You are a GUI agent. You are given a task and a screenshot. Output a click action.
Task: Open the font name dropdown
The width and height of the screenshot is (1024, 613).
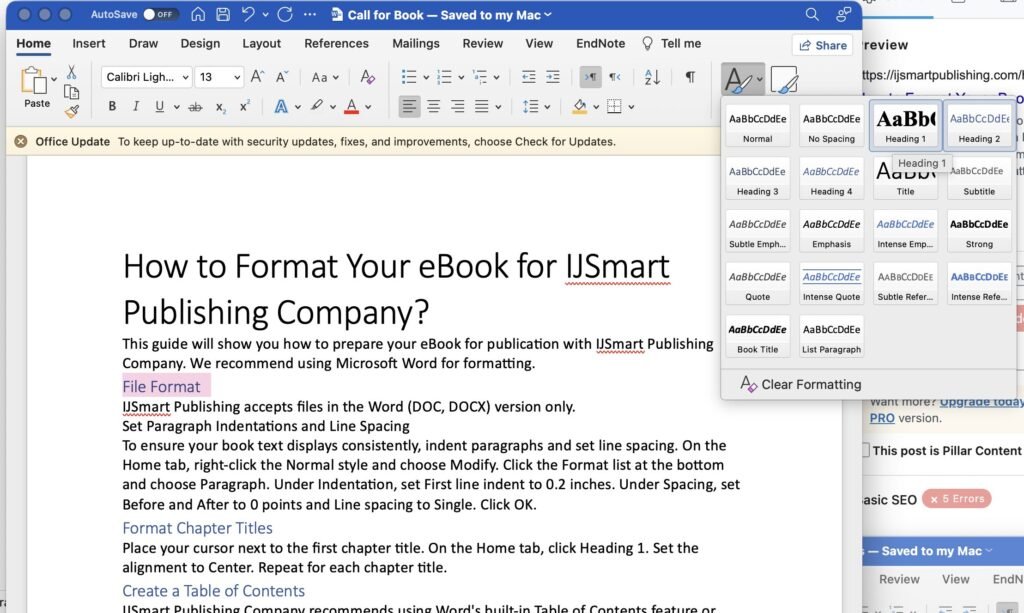tap(185, 77)
